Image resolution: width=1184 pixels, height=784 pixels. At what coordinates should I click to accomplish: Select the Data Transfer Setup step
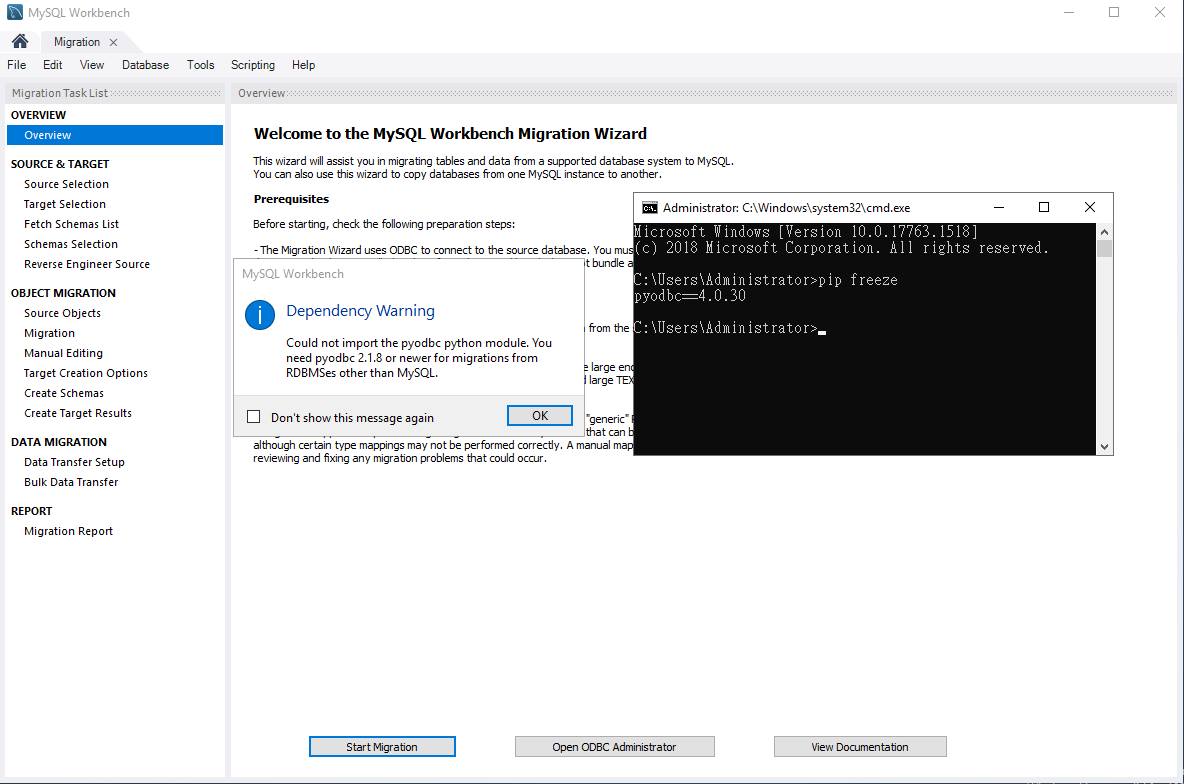[x=75, y=462]
